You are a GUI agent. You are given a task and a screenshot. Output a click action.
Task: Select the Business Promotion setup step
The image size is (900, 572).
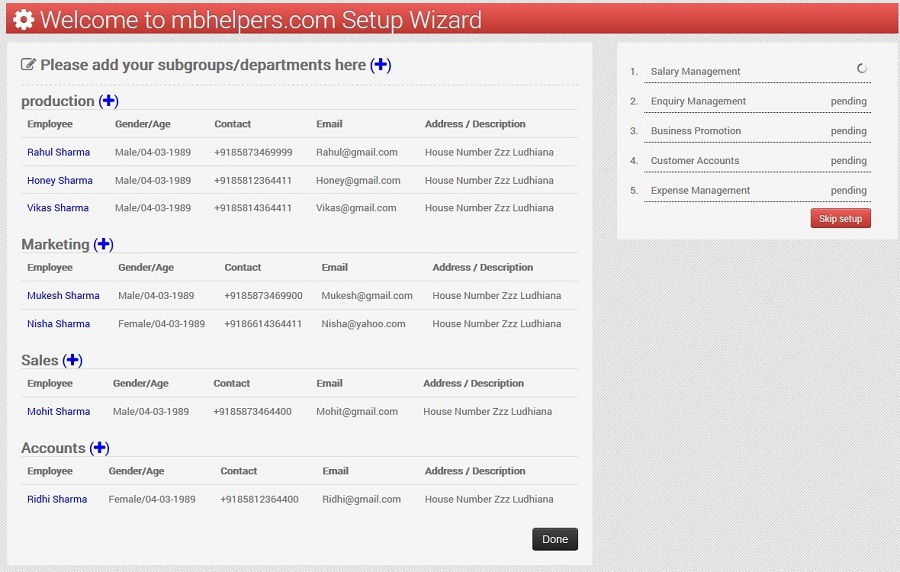pos(696,131)
